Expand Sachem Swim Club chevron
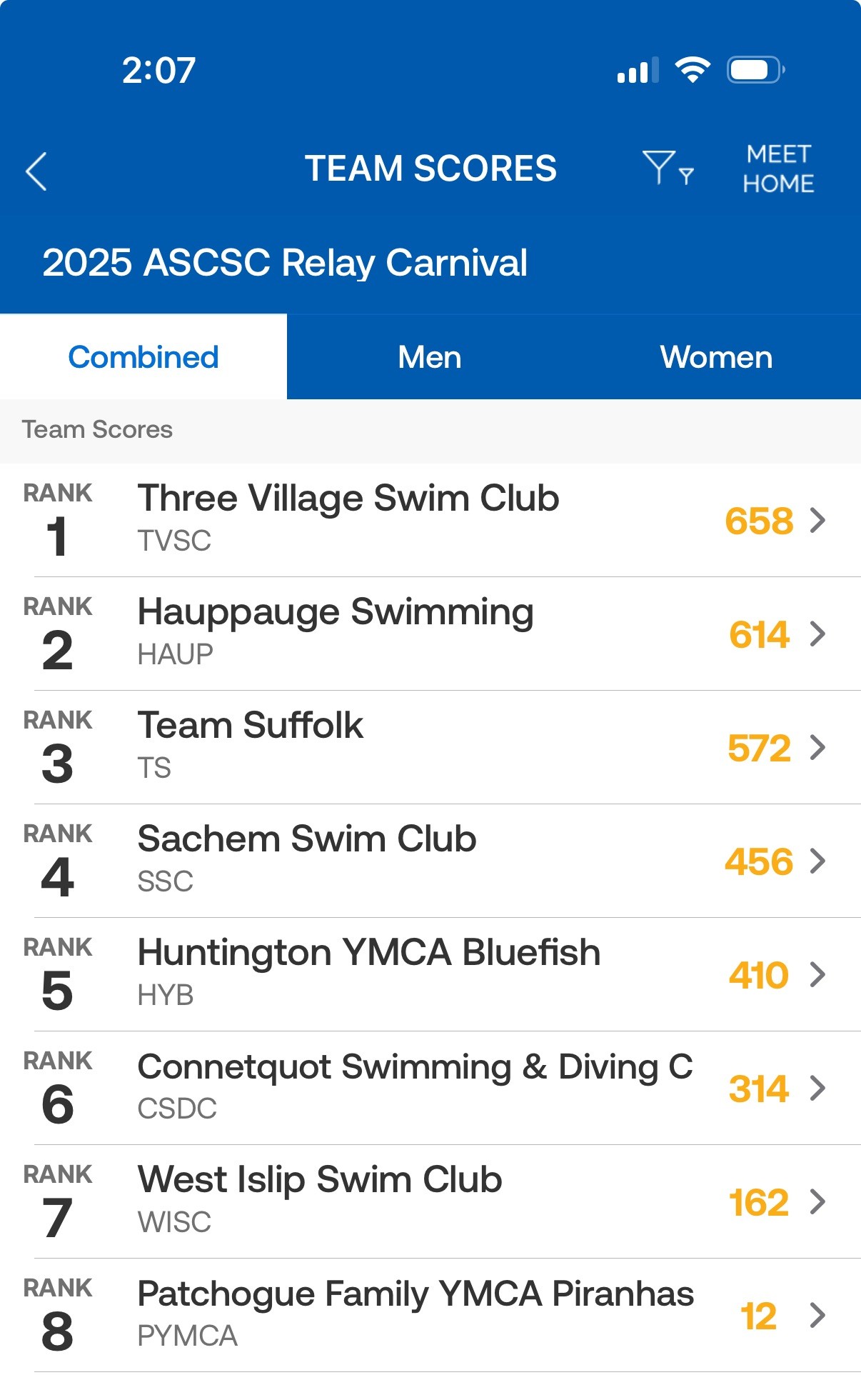The height and width of the screenshot is (1400, 861). (817, 861)
